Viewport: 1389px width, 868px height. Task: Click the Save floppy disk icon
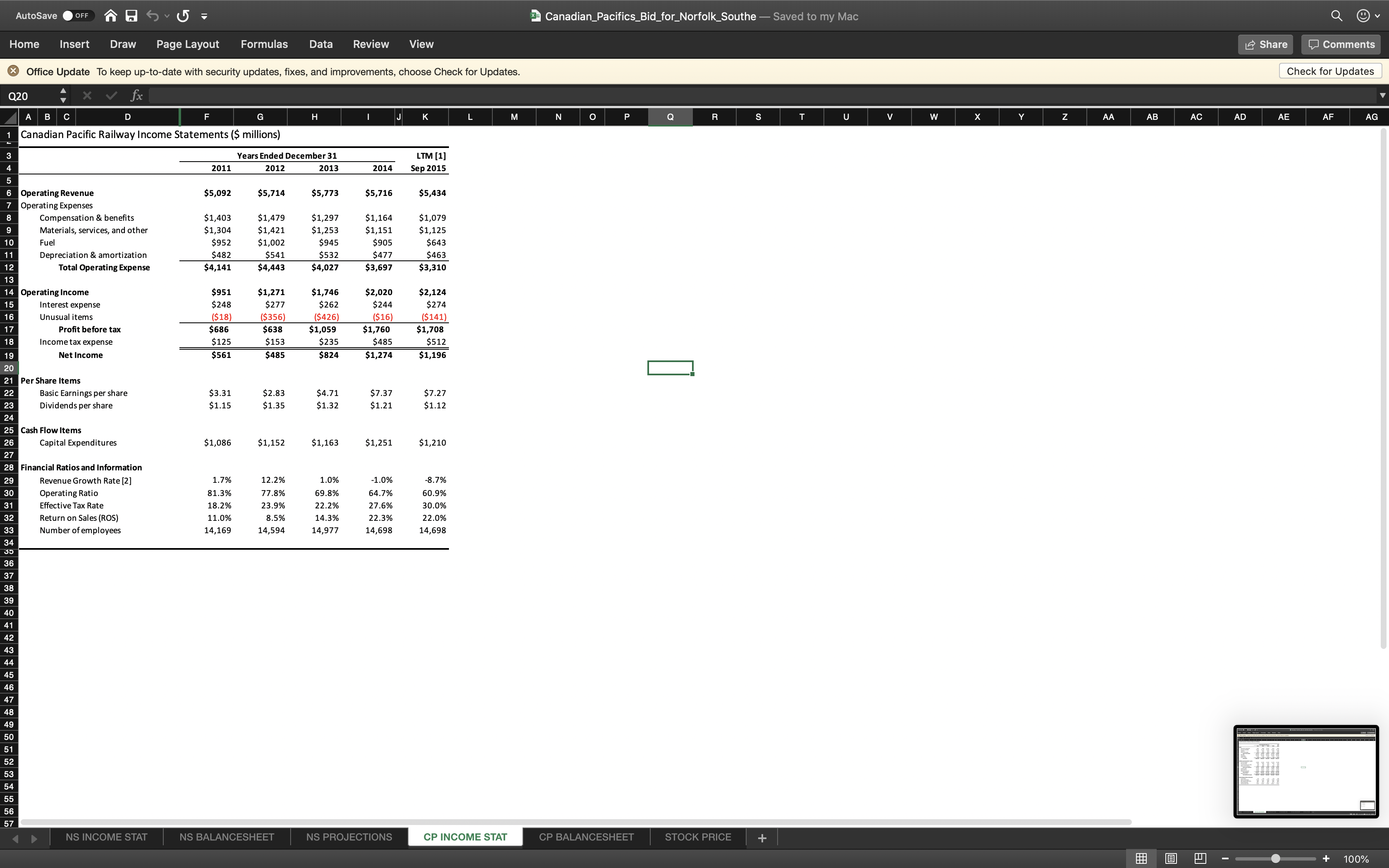[x=131, y=16]
